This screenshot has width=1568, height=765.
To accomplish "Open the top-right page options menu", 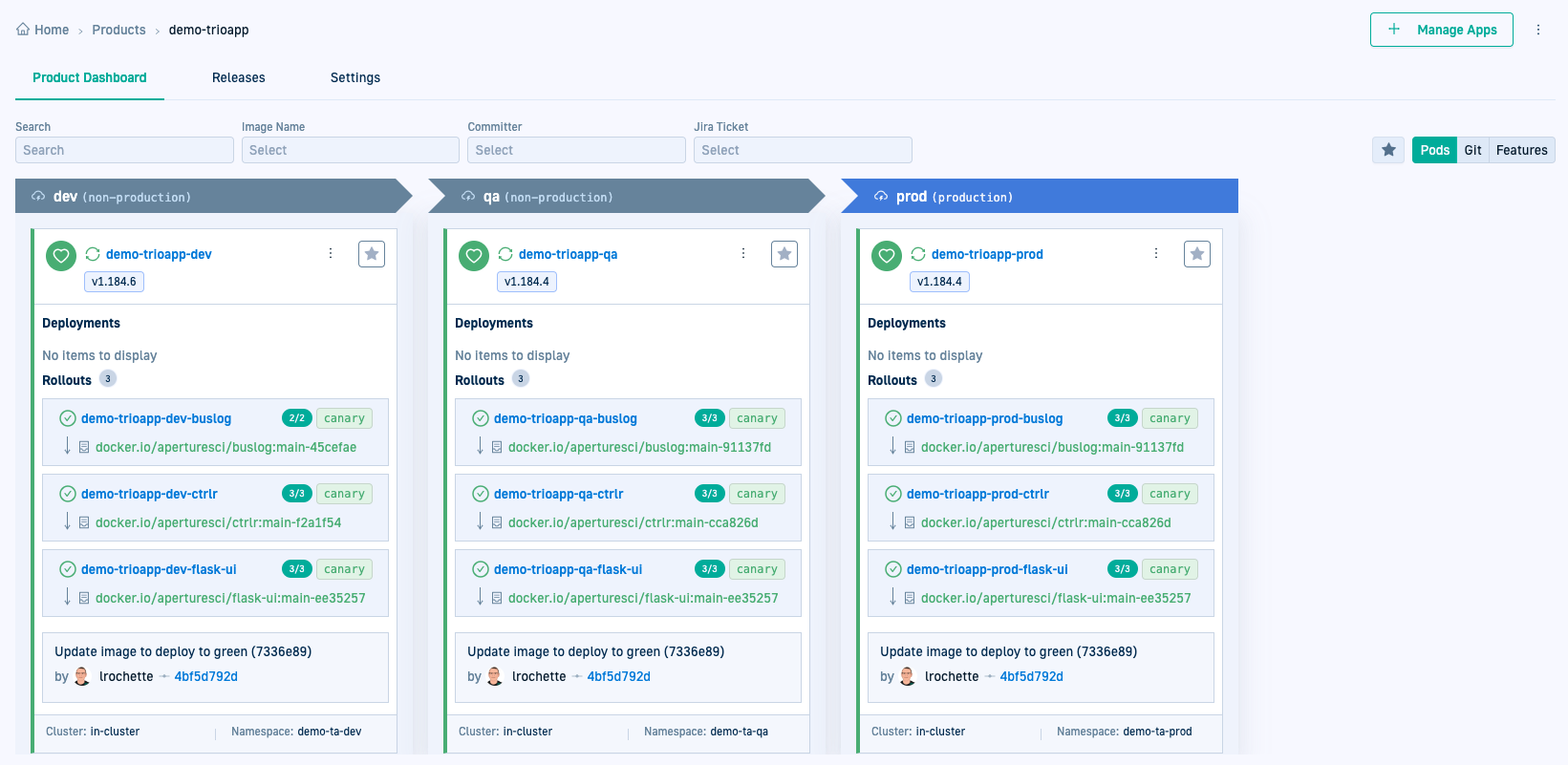I will pyautogui.click(x=1538, y=30).
